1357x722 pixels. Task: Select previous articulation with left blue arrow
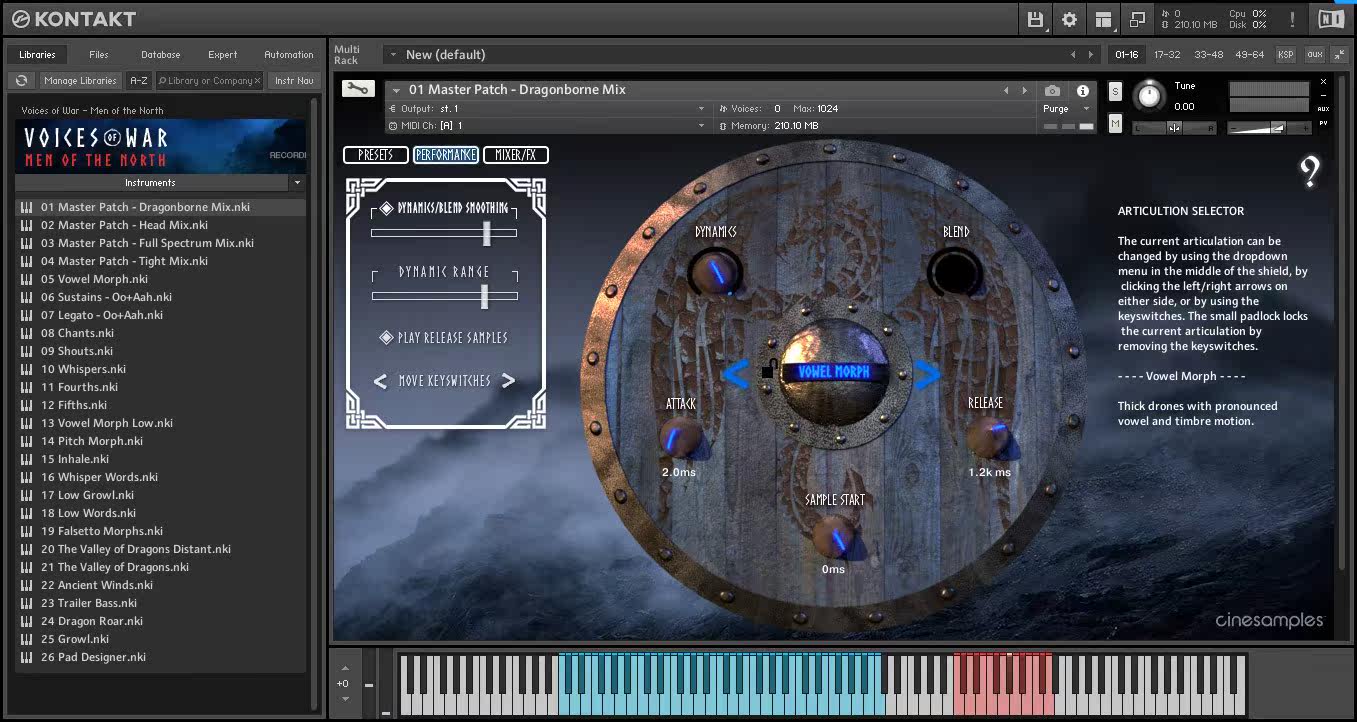point(736,375)
